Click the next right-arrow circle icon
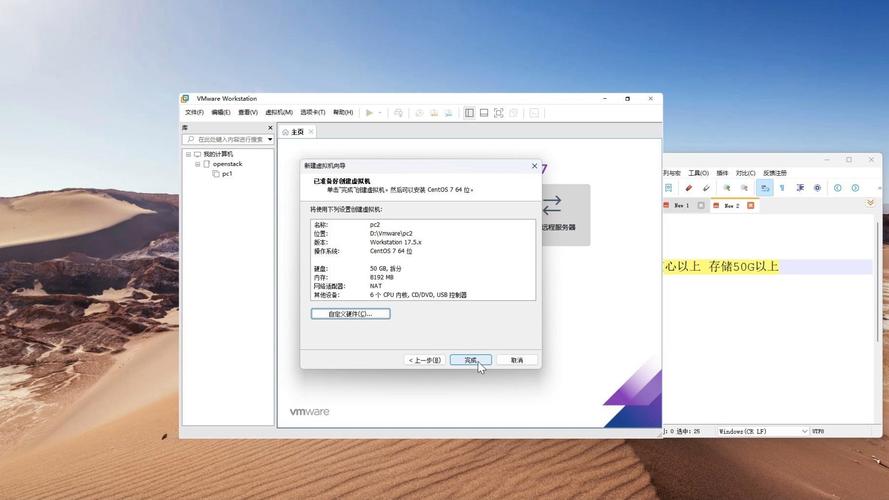 click(855, 188)
